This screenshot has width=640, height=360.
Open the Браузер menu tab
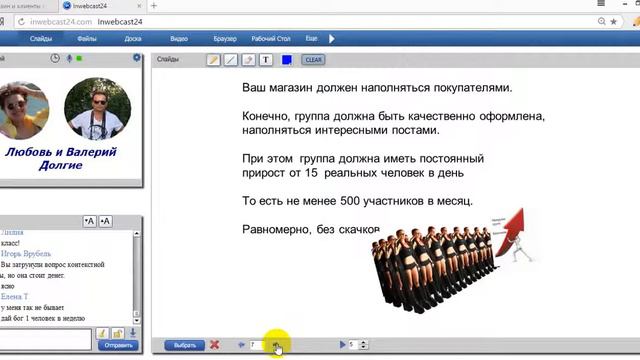(x=225, y=39)
